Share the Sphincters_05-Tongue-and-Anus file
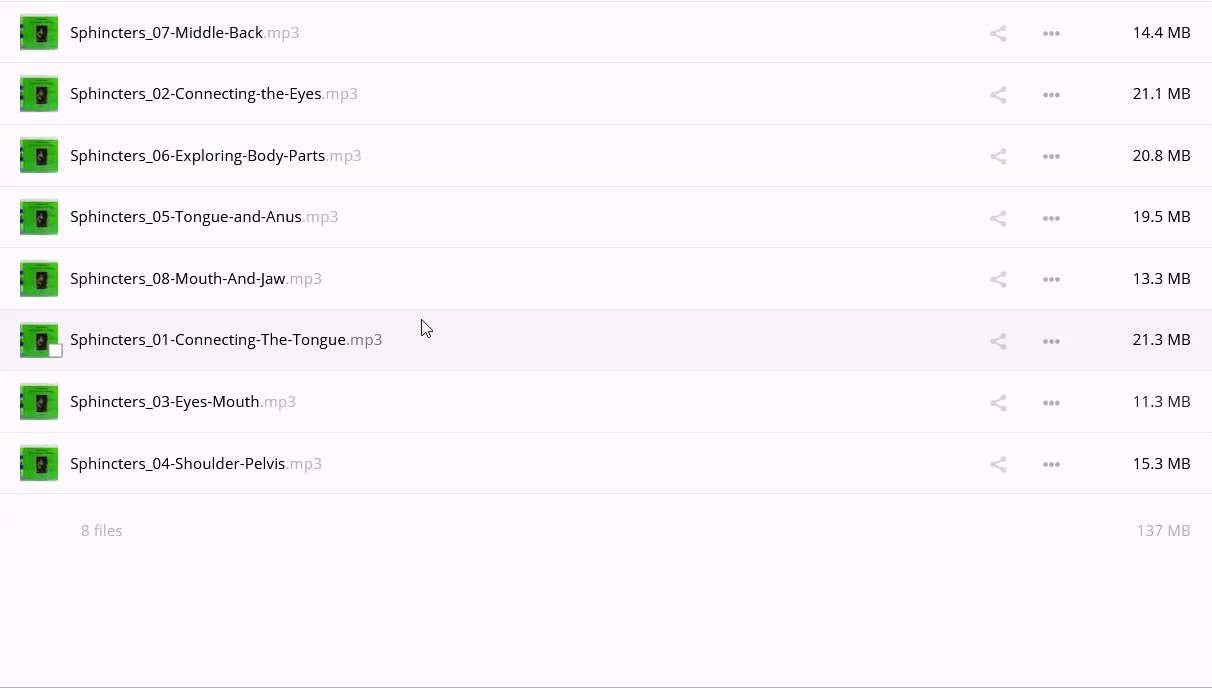 (998, 218)
